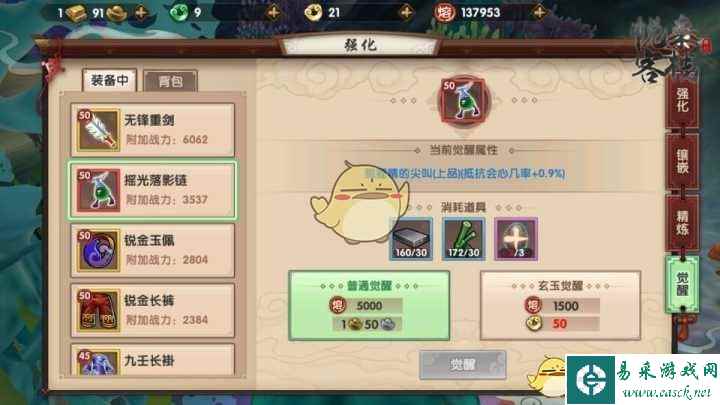Choose the 锐金玉佩 jade pendant icon
Screen dimensions: 720x405
coord(98,251)
